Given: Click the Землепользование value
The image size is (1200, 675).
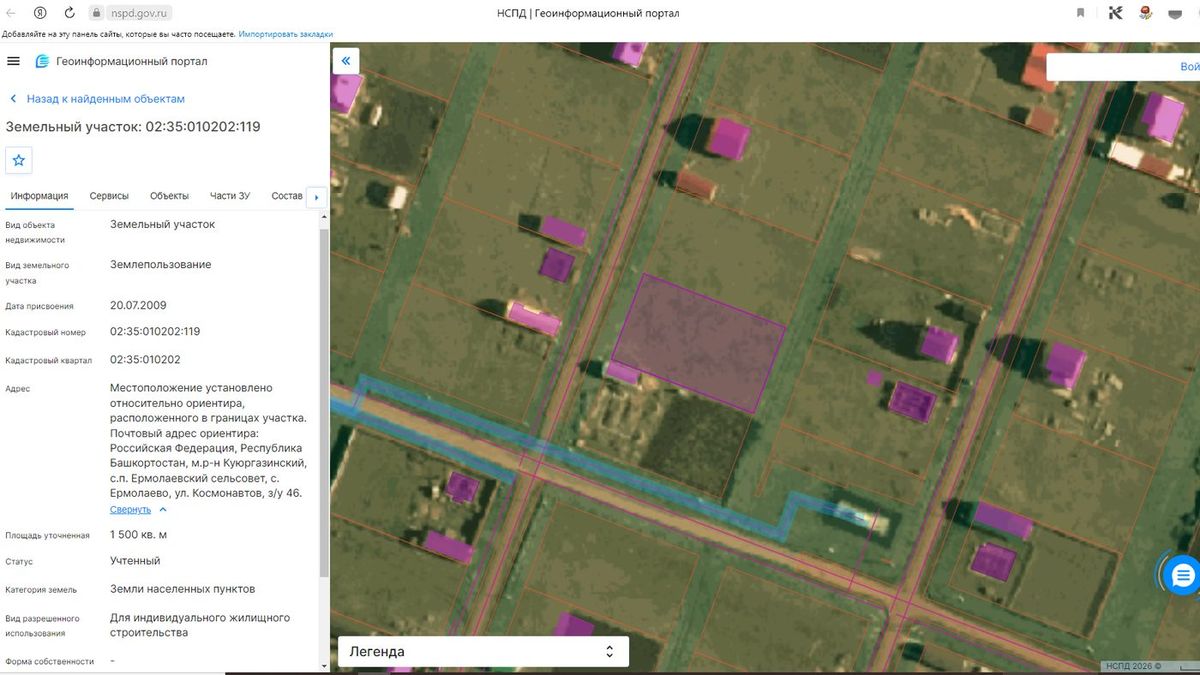Looking at the screenshot, I should [161, 265].
